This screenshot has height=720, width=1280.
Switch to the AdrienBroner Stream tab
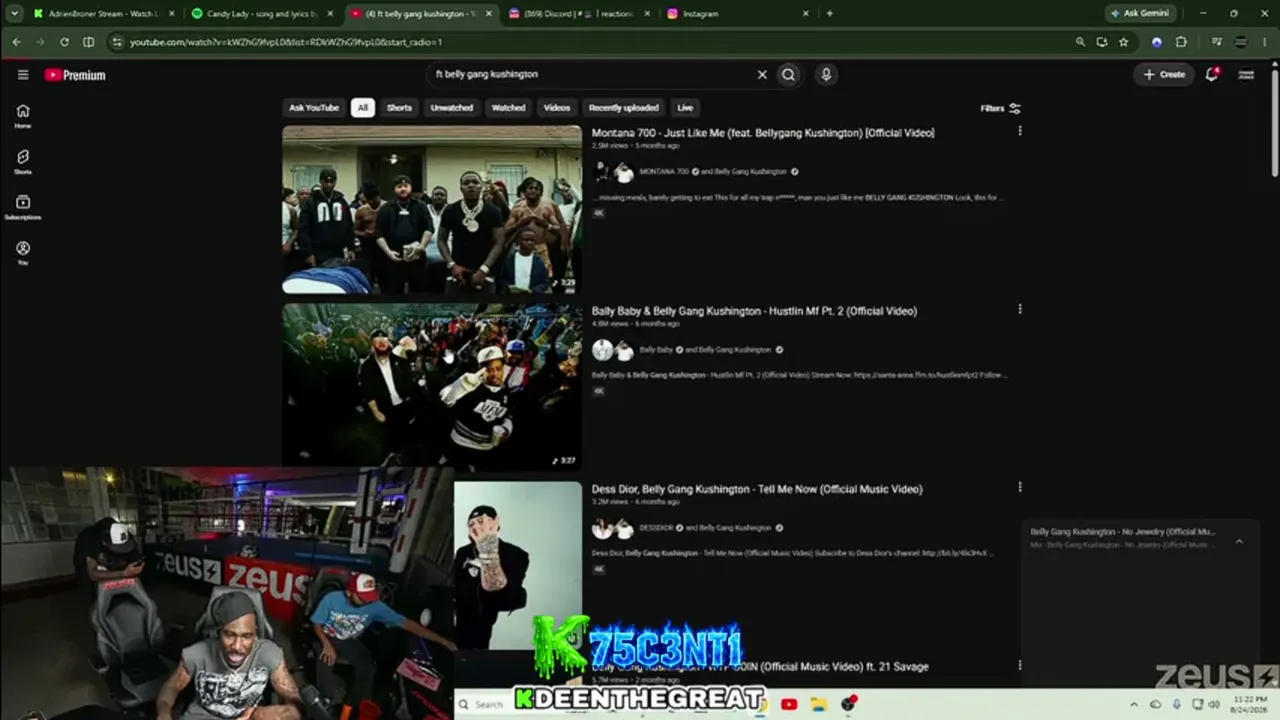point(101,14)
